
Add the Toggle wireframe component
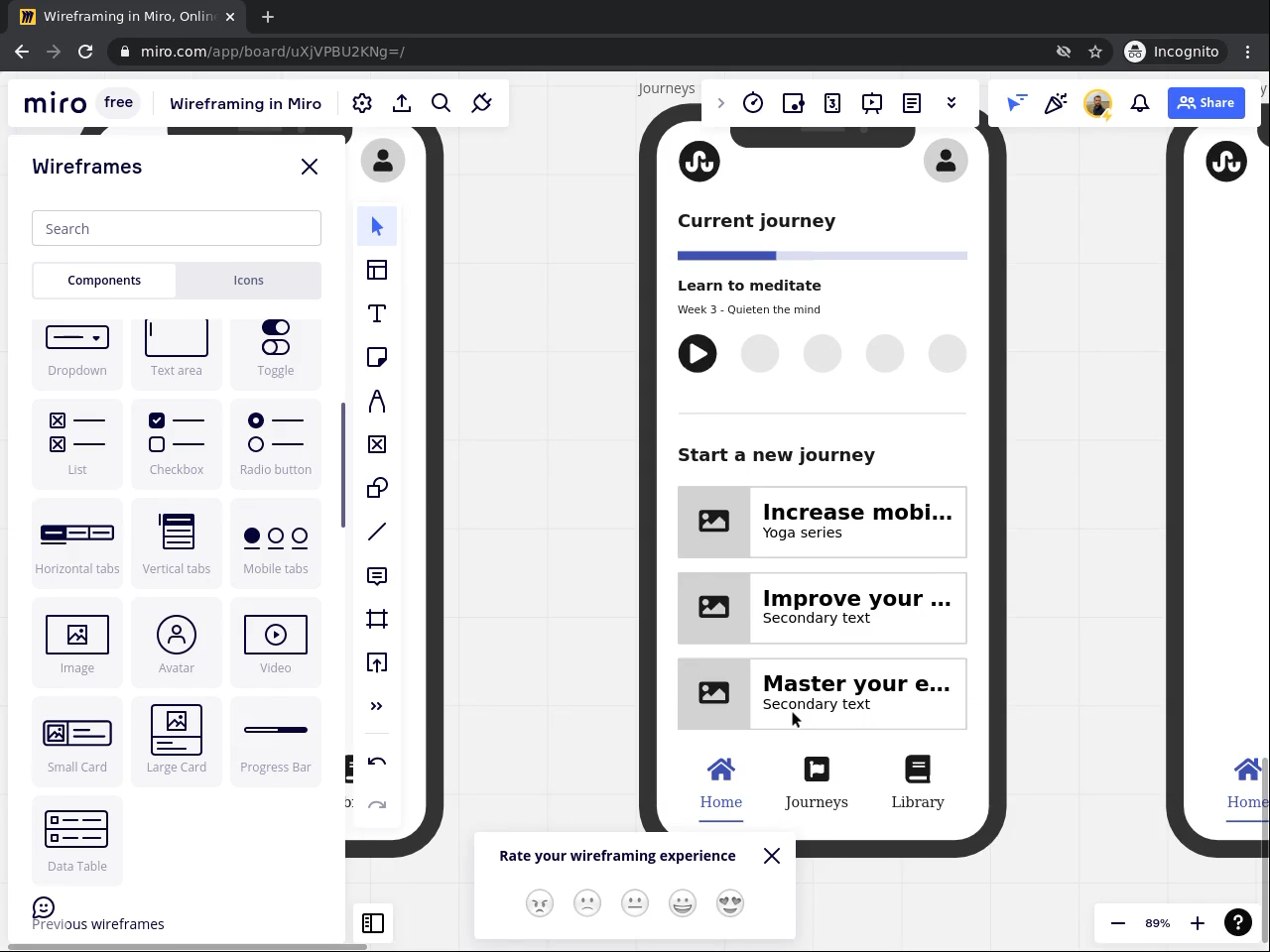[276, 349]
